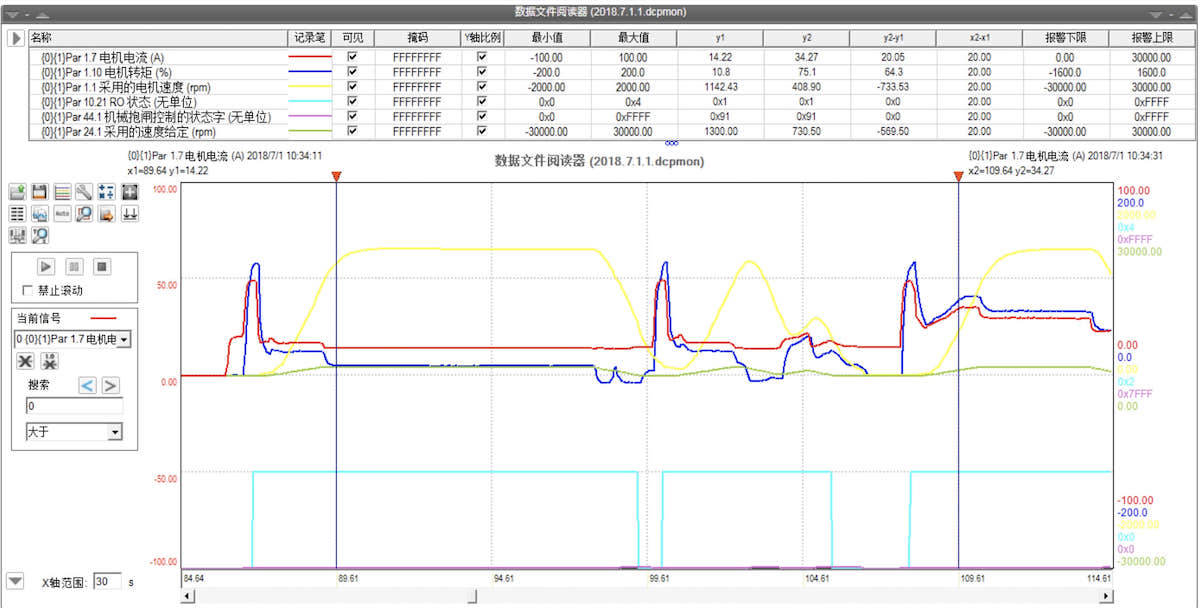1200x610 pixels.
Task: Search backward with the left arrow button
Action: (87, 385)
